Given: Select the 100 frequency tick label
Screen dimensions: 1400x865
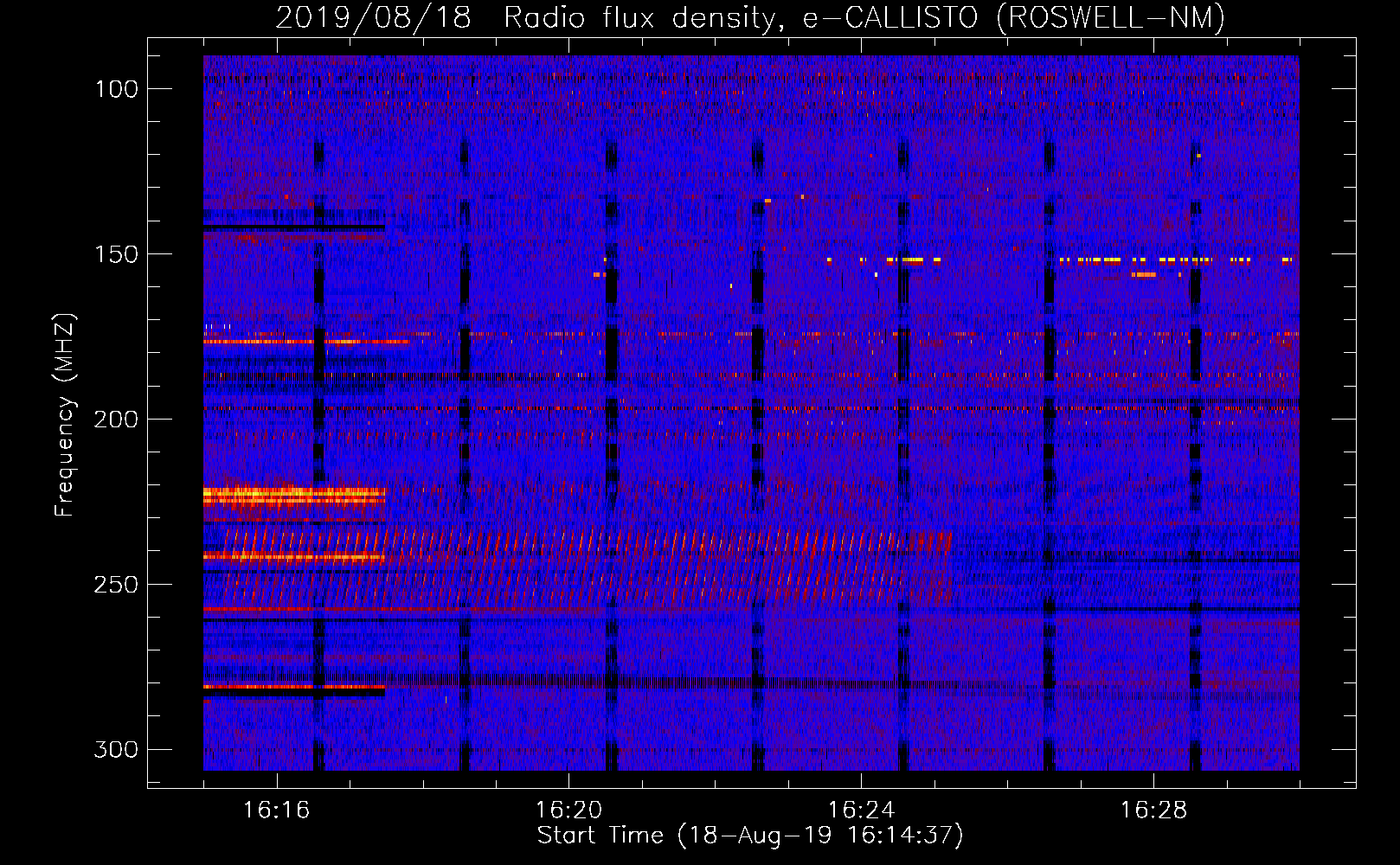Looking at the screenshot, I should [x=116, y=89].
